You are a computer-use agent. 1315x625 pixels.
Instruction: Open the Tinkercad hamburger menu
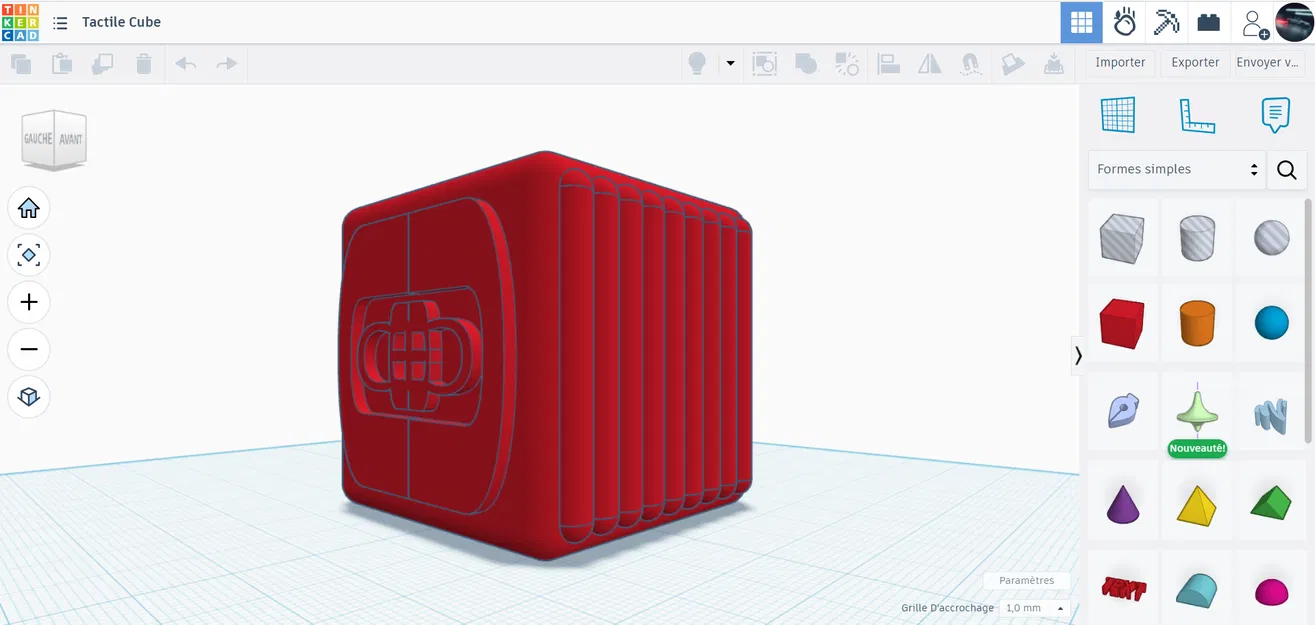point(60,22)
